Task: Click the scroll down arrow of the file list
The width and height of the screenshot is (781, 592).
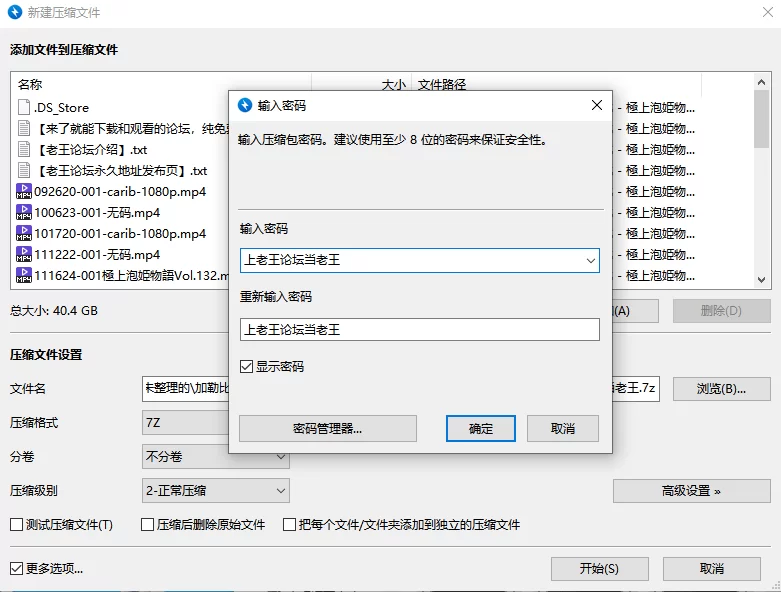Action: click(761, 280)
